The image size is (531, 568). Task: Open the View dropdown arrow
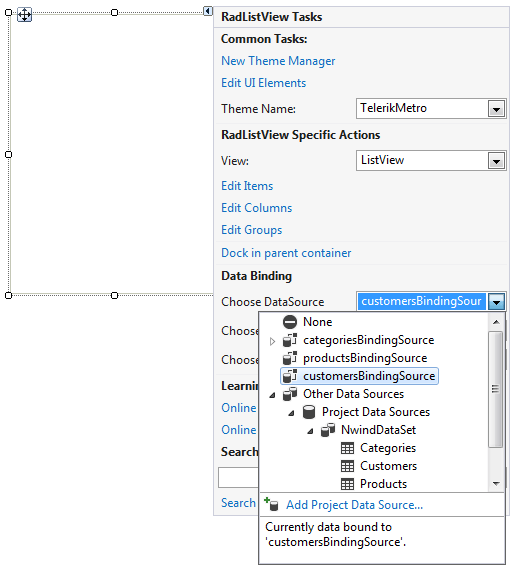[x=496, y=161]
